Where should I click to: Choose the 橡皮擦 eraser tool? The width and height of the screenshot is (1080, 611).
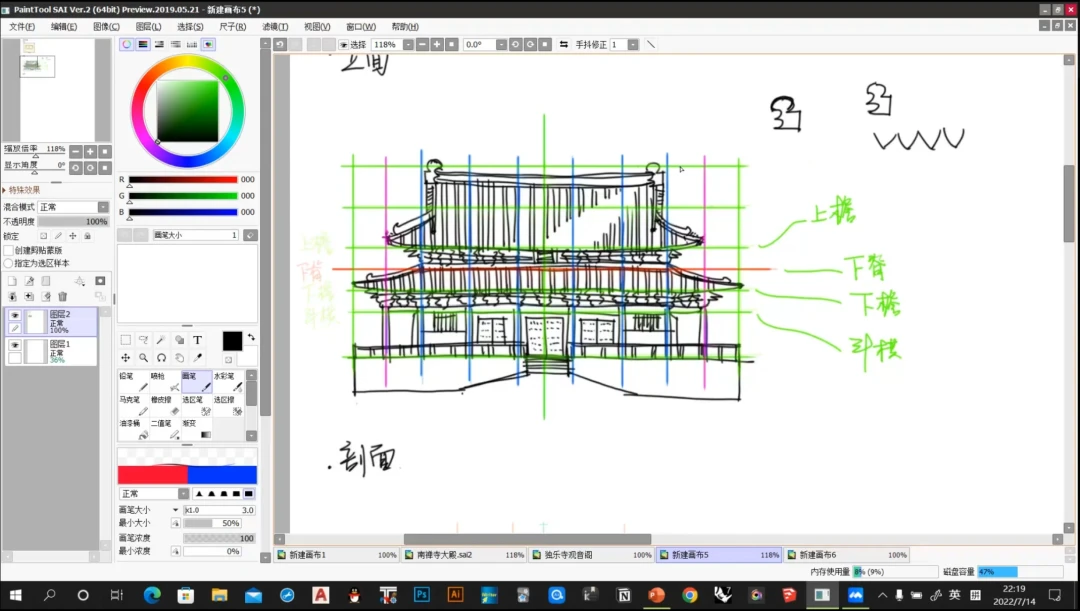point(165,405)
